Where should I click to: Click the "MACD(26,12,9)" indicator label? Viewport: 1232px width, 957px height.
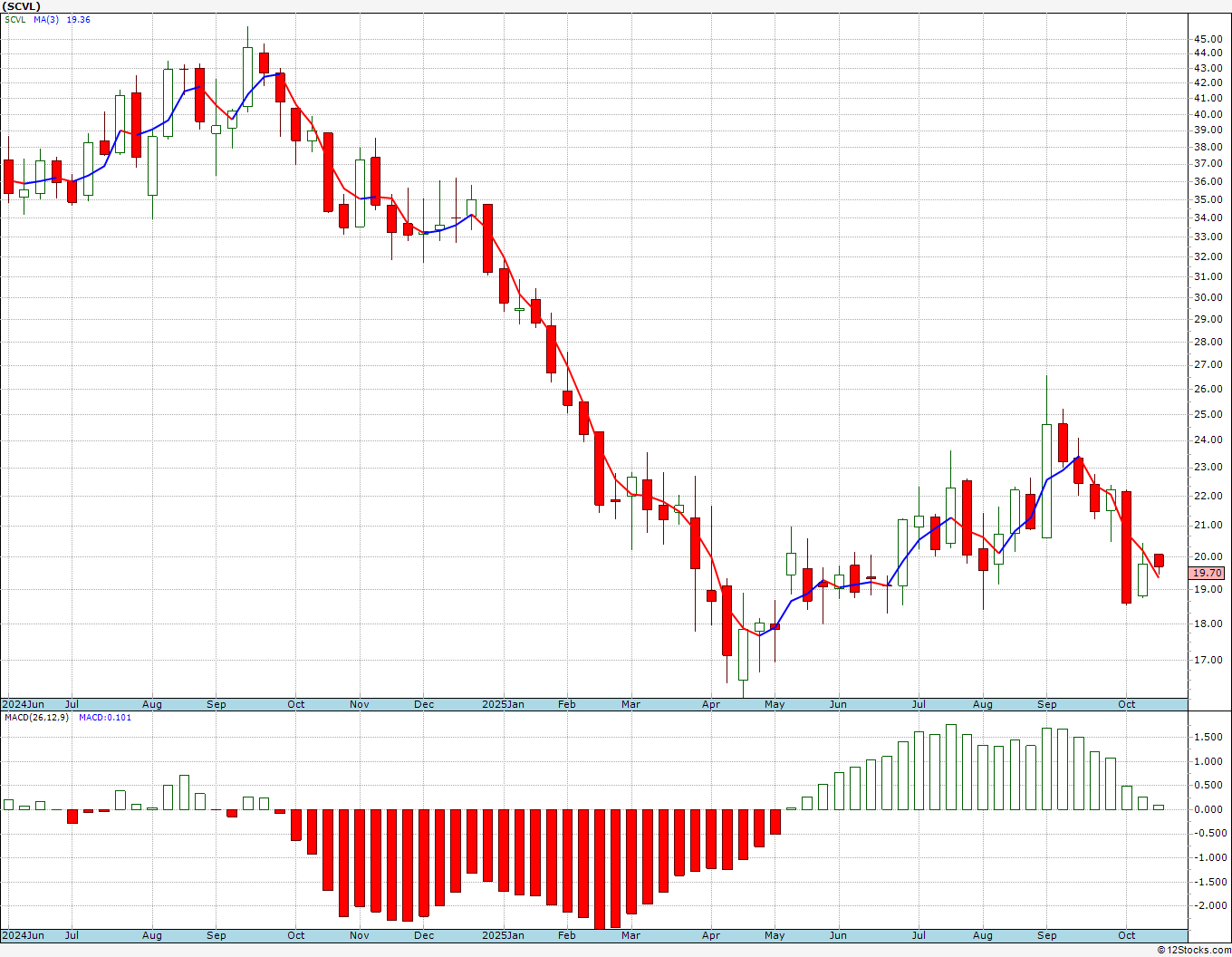tap(38, 718)
